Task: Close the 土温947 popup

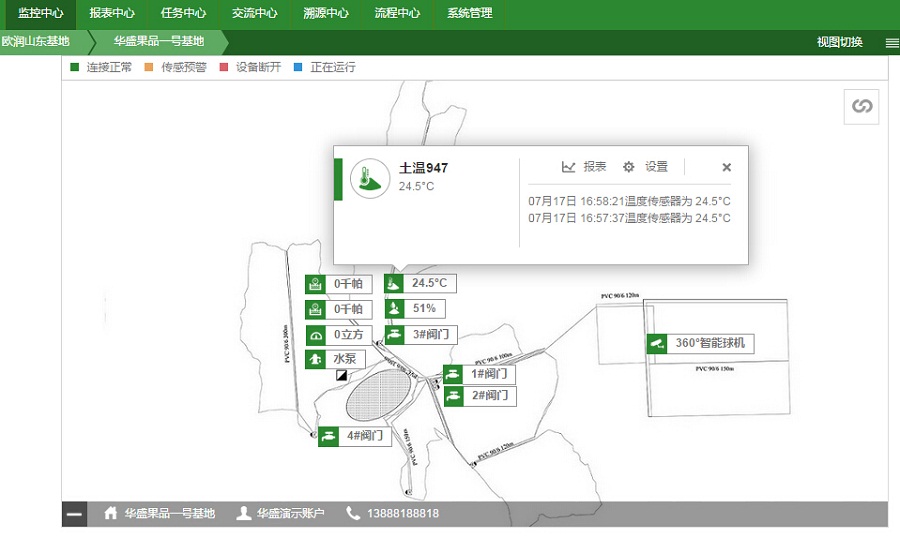Action: point(727,167)
